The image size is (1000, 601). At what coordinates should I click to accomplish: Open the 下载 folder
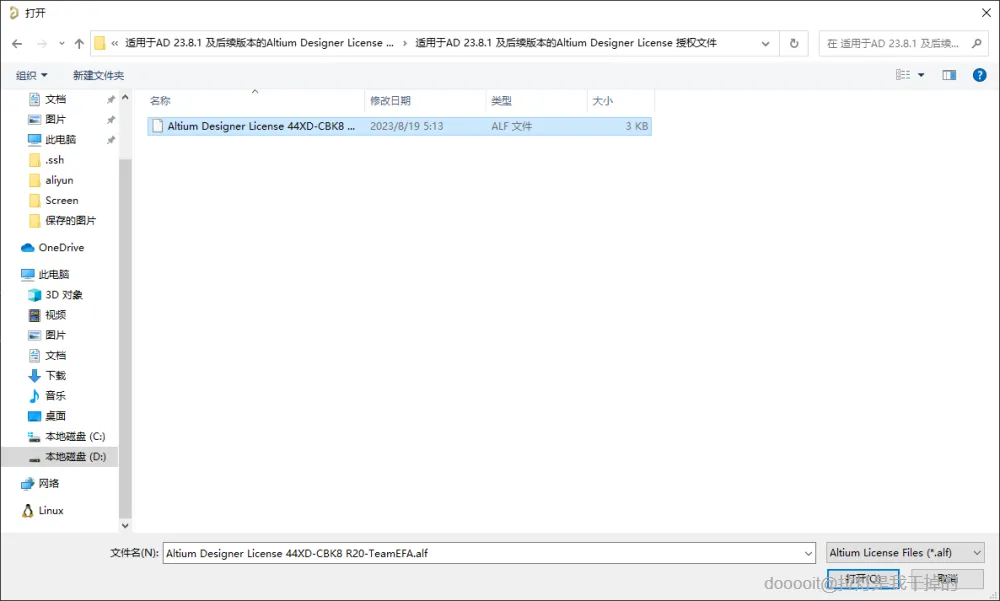pyautogui.click(x=55, y=376)
